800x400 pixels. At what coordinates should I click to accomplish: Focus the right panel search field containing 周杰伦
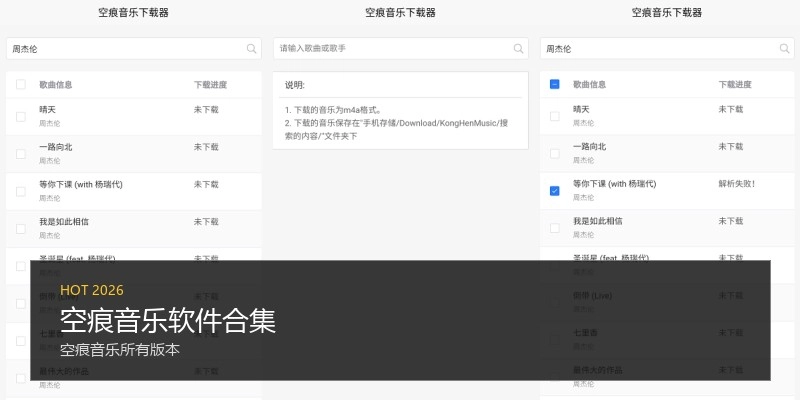667,48
